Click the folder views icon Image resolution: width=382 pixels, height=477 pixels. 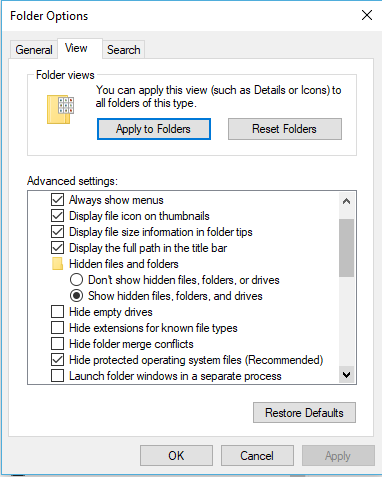point(60,109)
